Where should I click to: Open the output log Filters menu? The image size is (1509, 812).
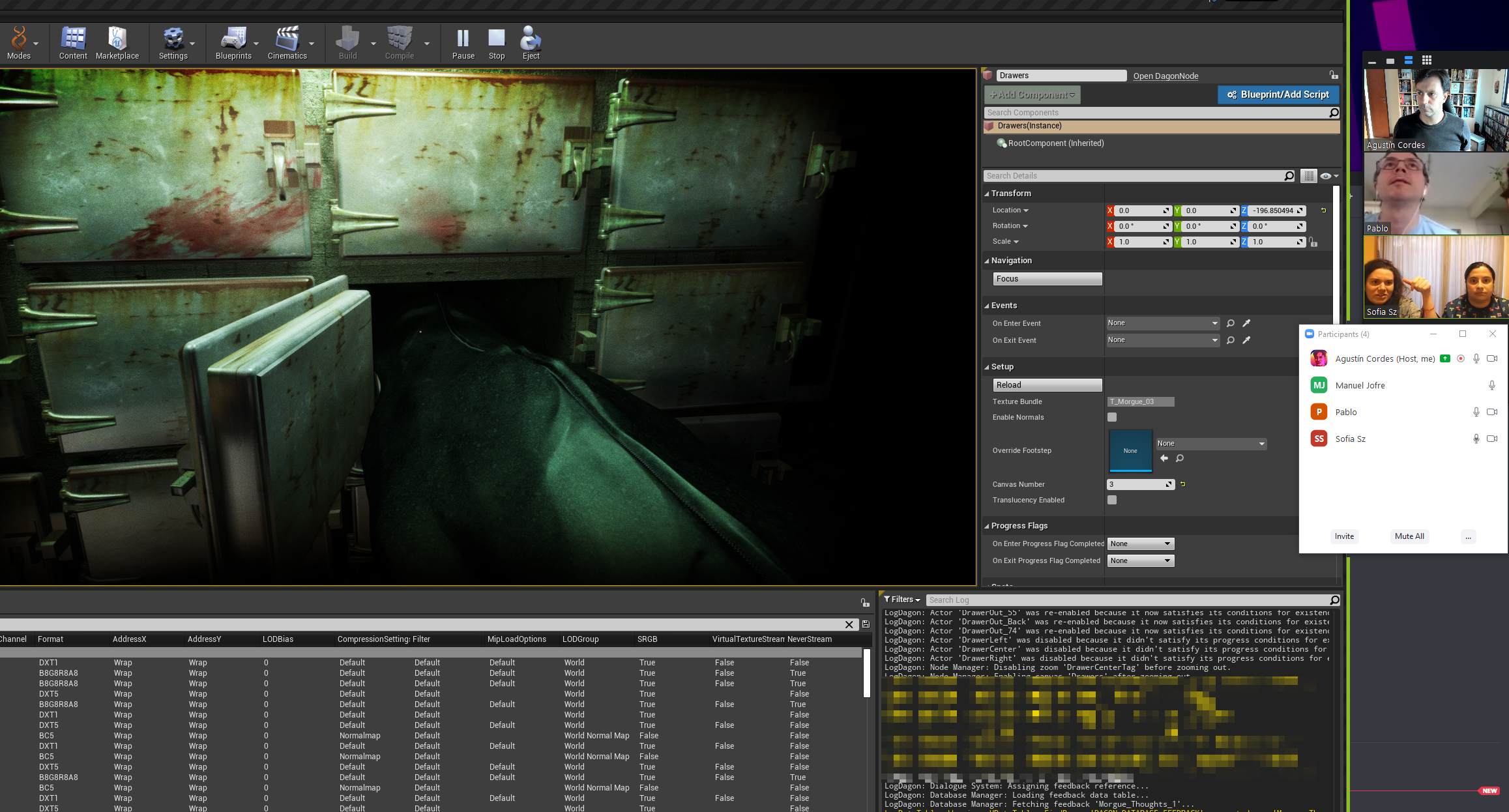(x=902, y=600)
